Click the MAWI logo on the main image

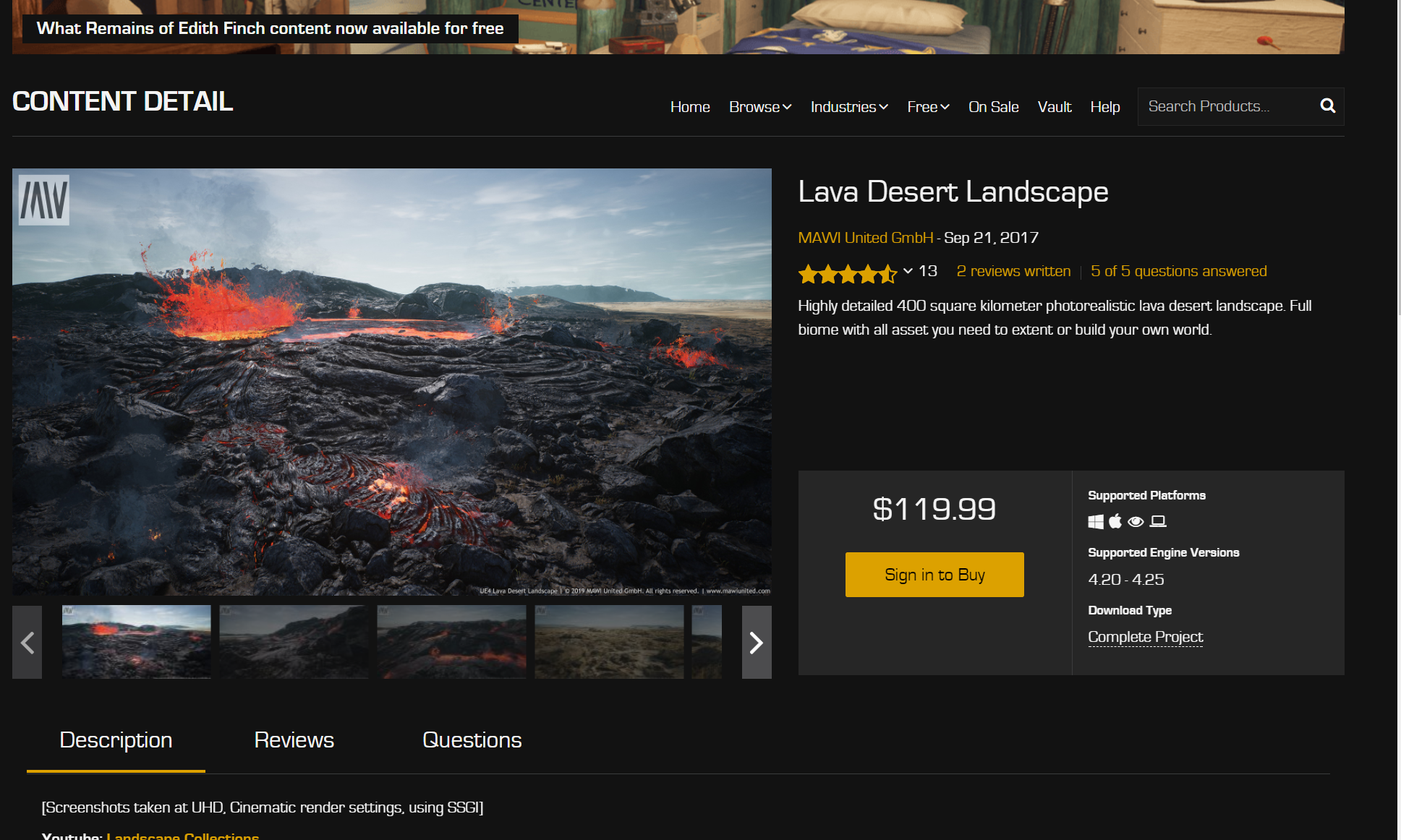[44, 200]
